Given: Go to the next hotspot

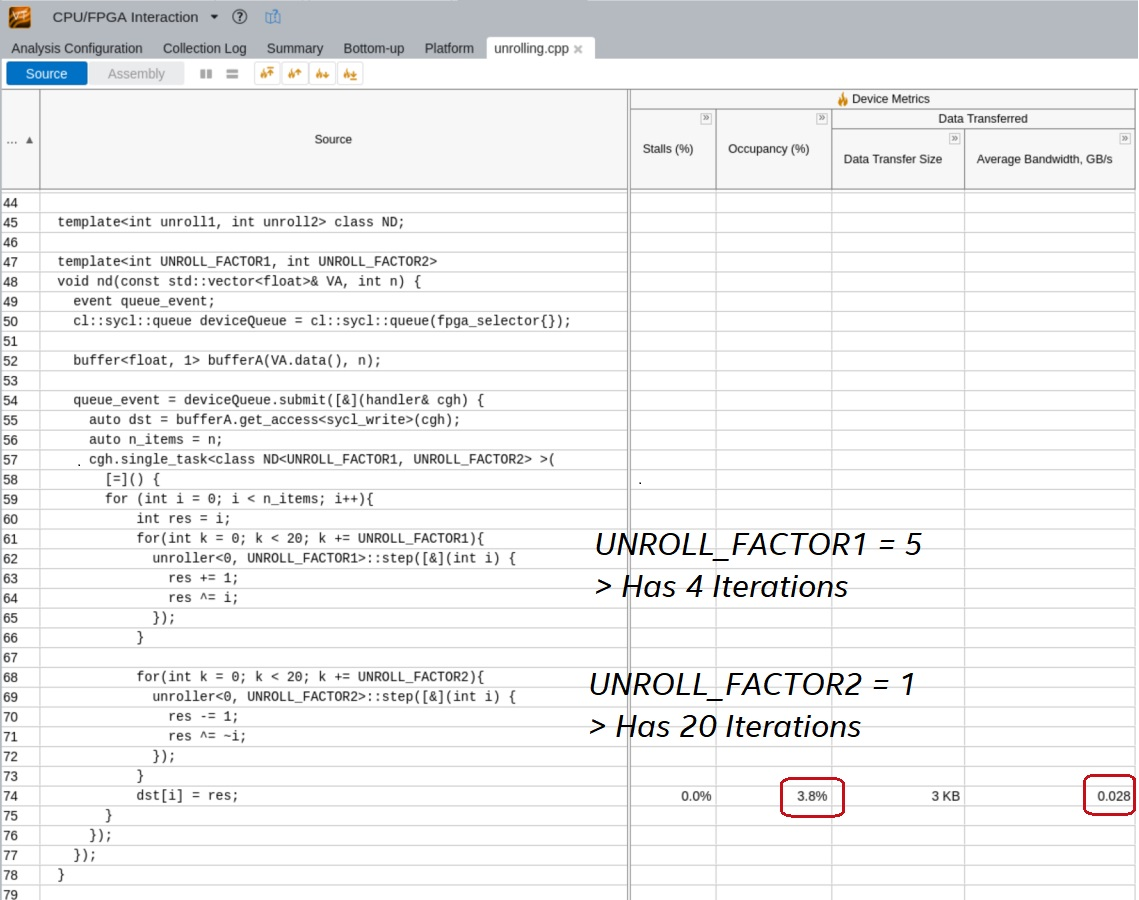Looking at the screenshot, I should click(x=322, y=74).
